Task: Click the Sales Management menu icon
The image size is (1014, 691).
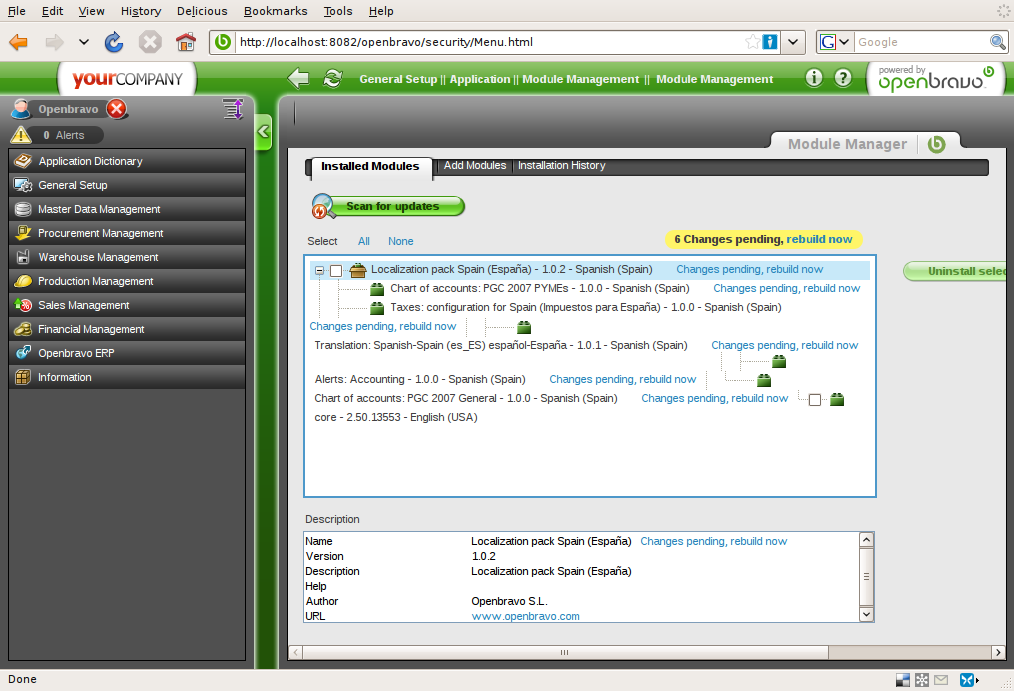Action: (23, 305)
